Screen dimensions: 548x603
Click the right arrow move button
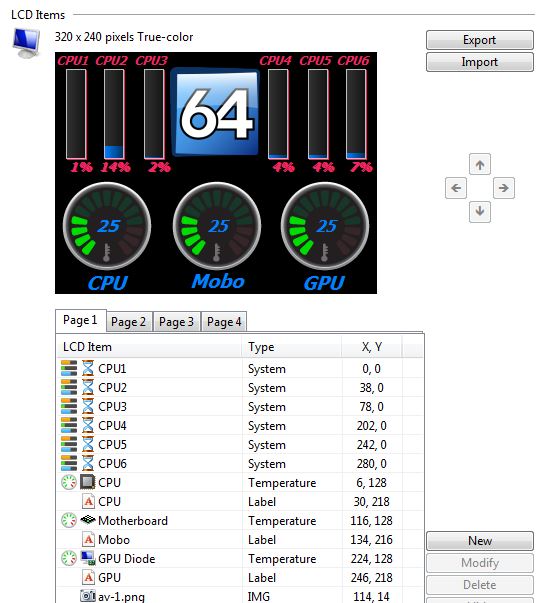point(504,188)
